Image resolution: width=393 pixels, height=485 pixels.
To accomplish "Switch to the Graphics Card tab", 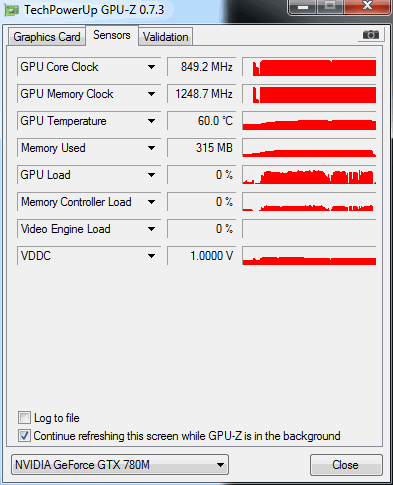I will coord(47,37).
